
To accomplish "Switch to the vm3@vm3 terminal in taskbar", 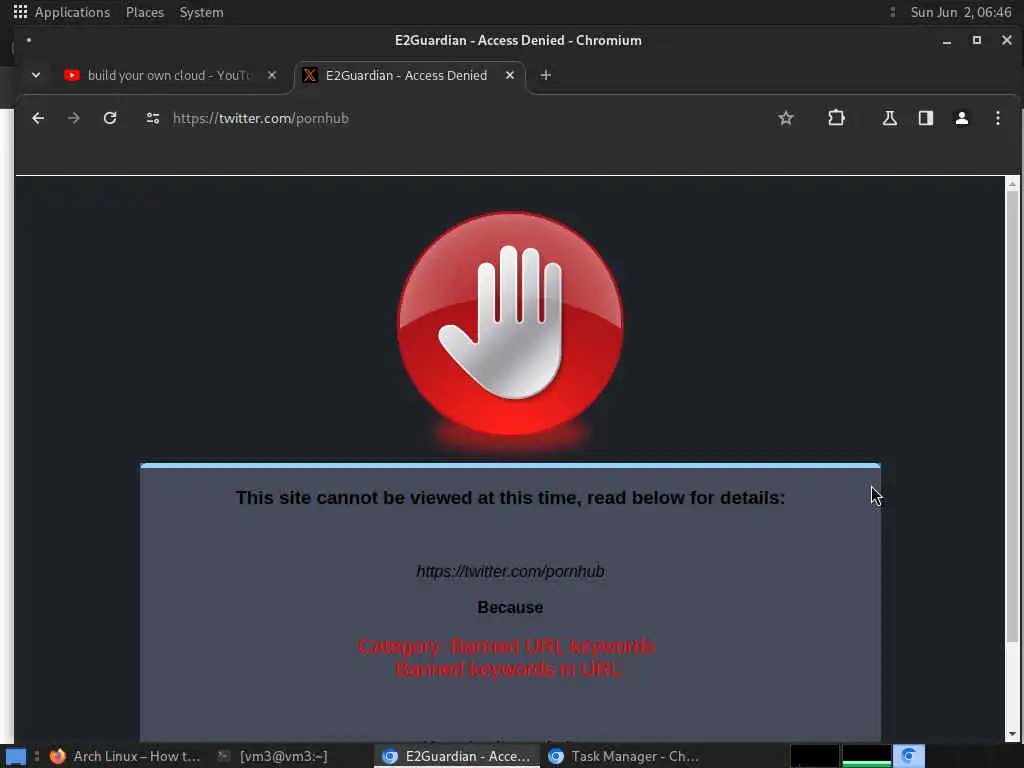I will (x=272, y=756).
